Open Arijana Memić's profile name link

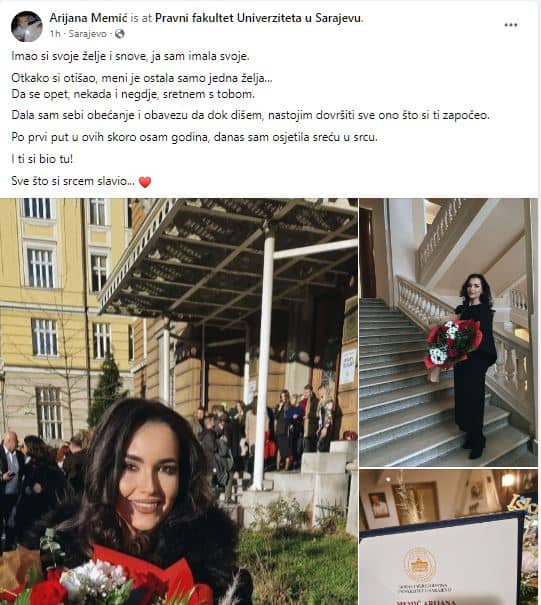89,18
